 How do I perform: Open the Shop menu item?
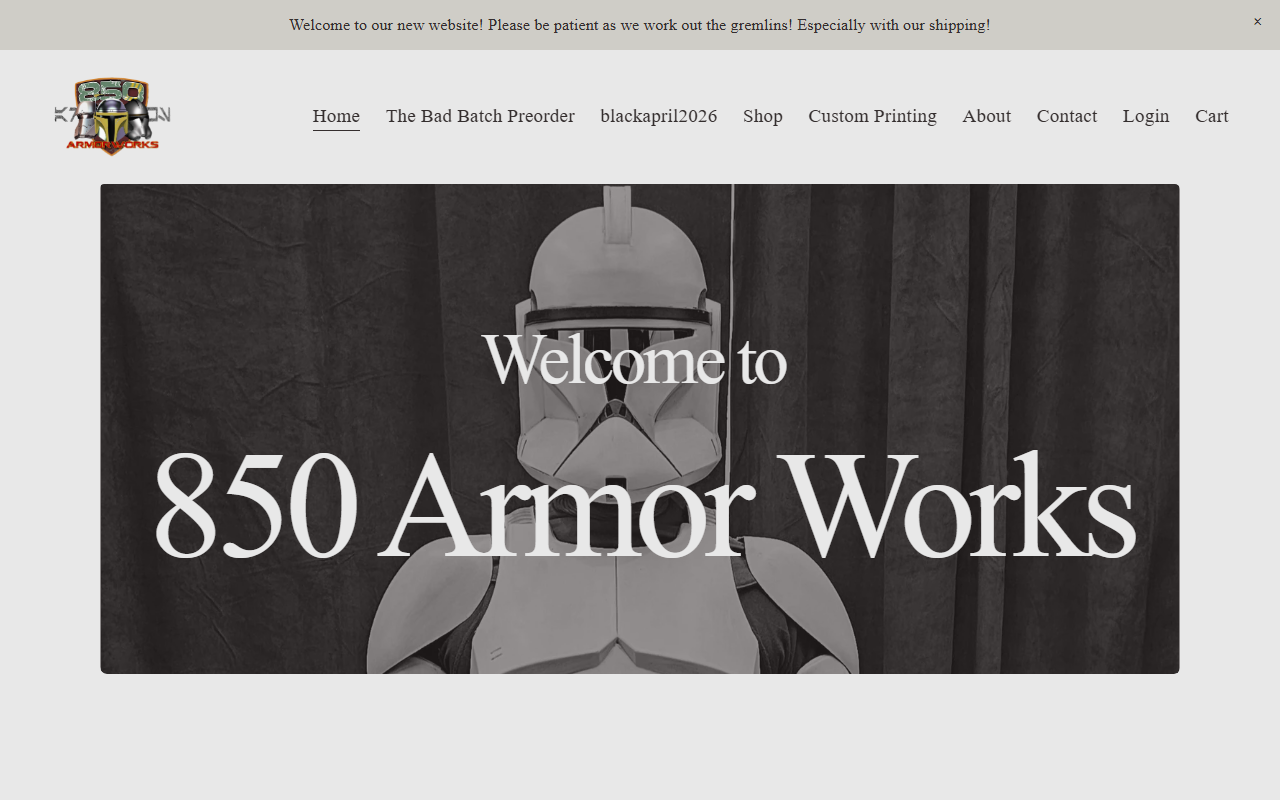pos(763,116)
